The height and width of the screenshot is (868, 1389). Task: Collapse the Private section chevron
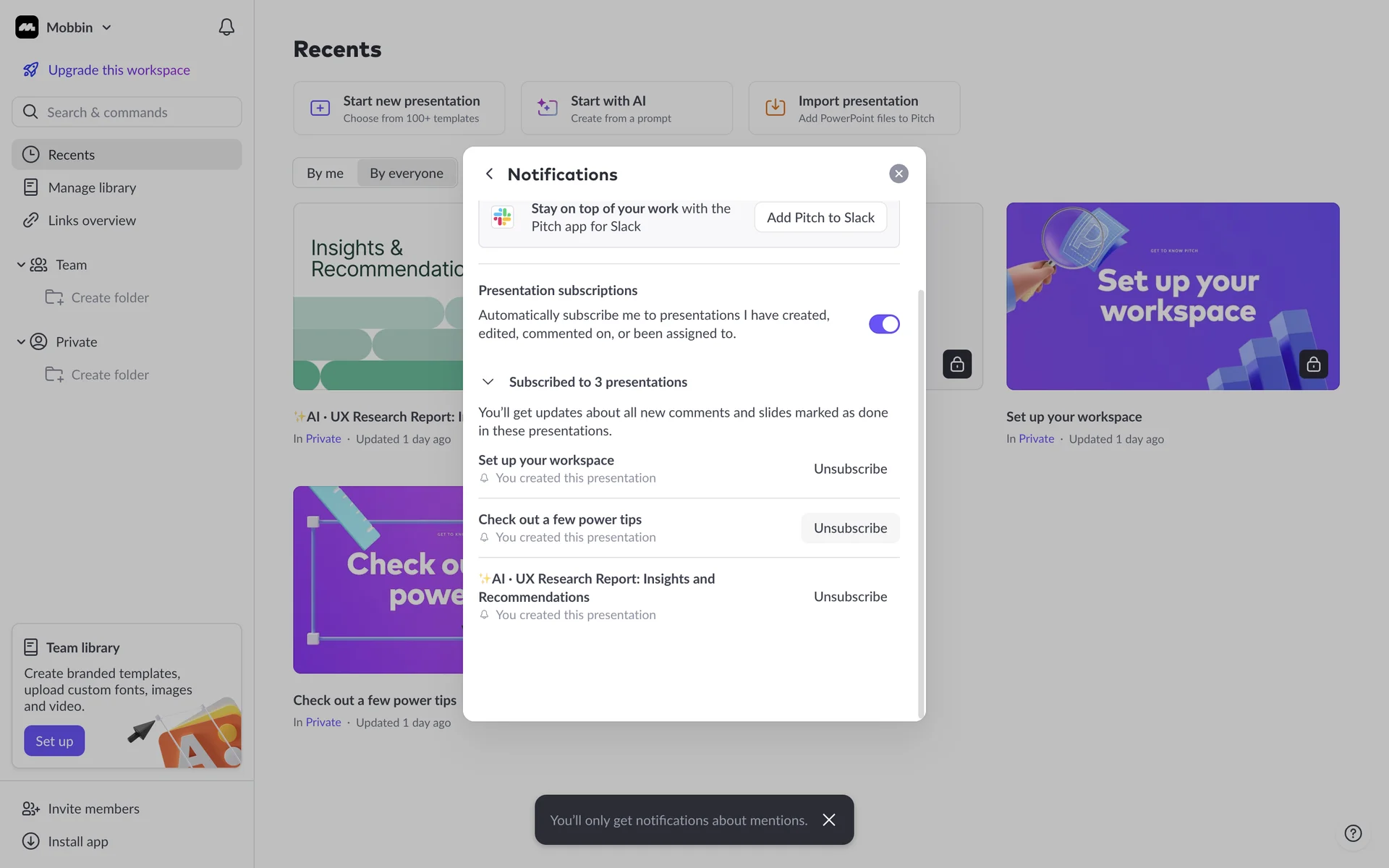21,341
